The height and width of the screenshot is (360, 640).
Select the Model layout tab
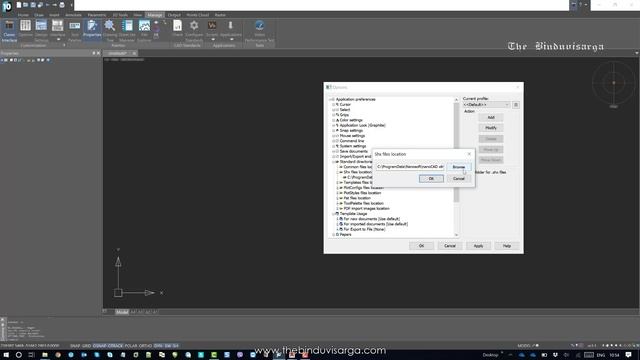pyautogui.click(x=122, y=312)
